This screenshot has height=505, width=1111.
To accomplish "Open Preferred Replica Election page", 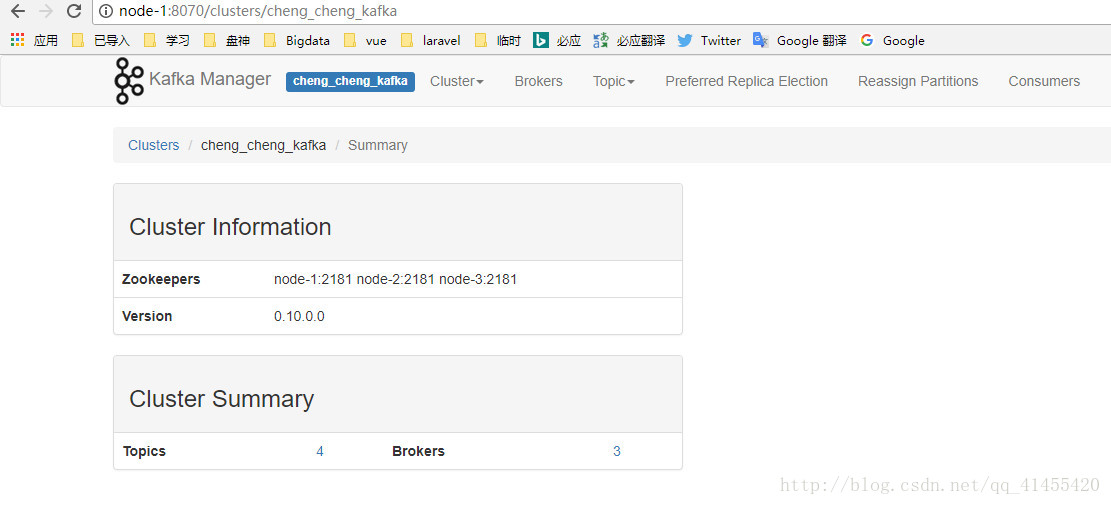I will (746, 81).
